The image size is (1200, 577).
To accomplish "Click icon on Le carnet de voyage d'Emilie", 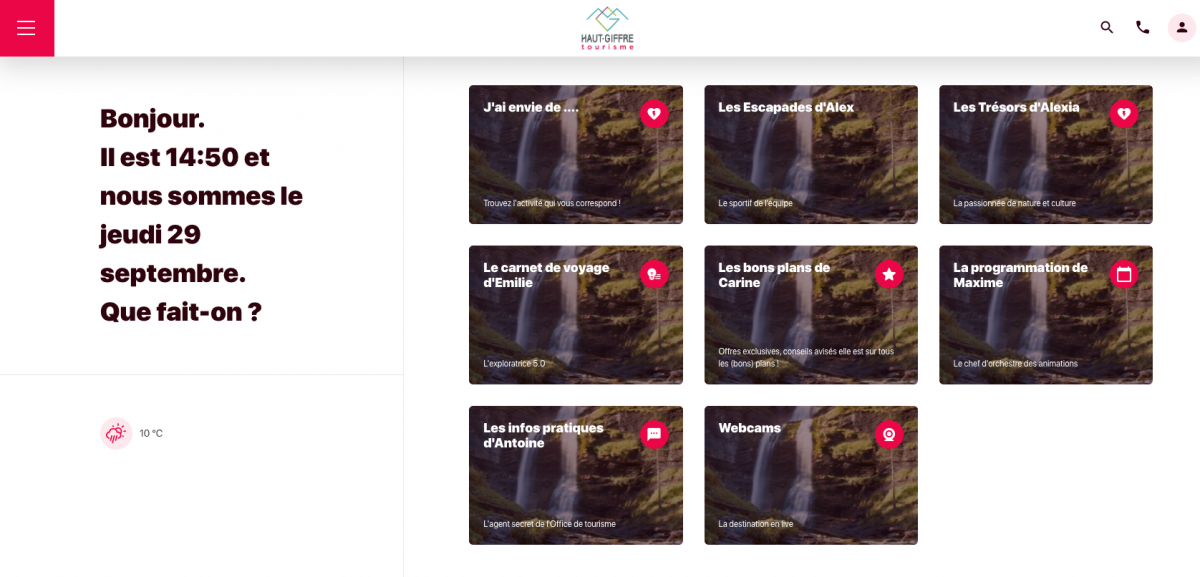I will [654, 274].
